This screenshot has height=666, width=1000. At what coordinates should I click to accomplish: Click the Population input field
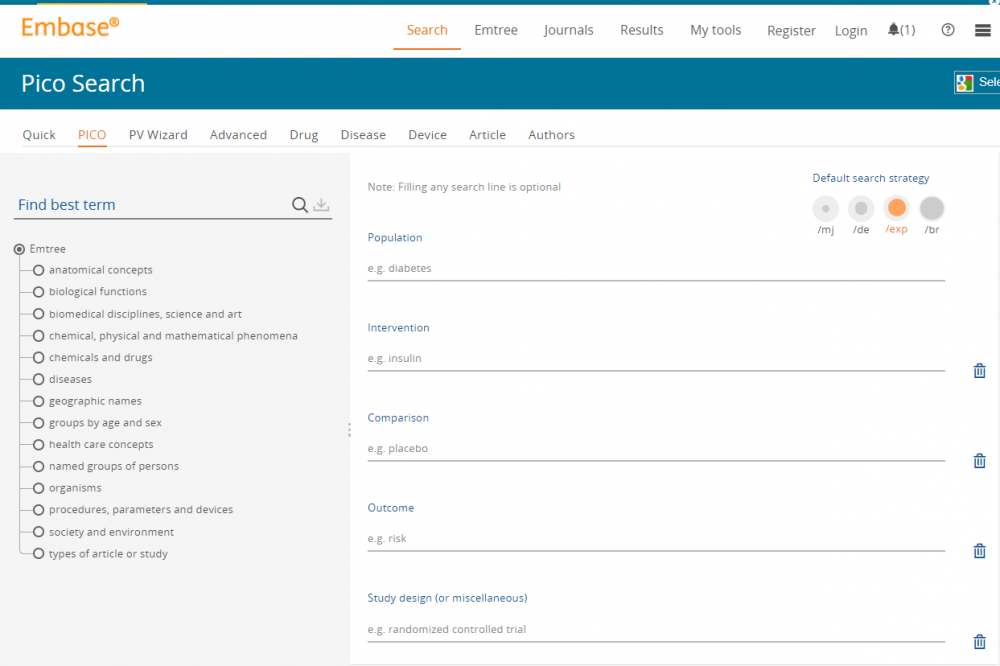click(x=656, y=269)
